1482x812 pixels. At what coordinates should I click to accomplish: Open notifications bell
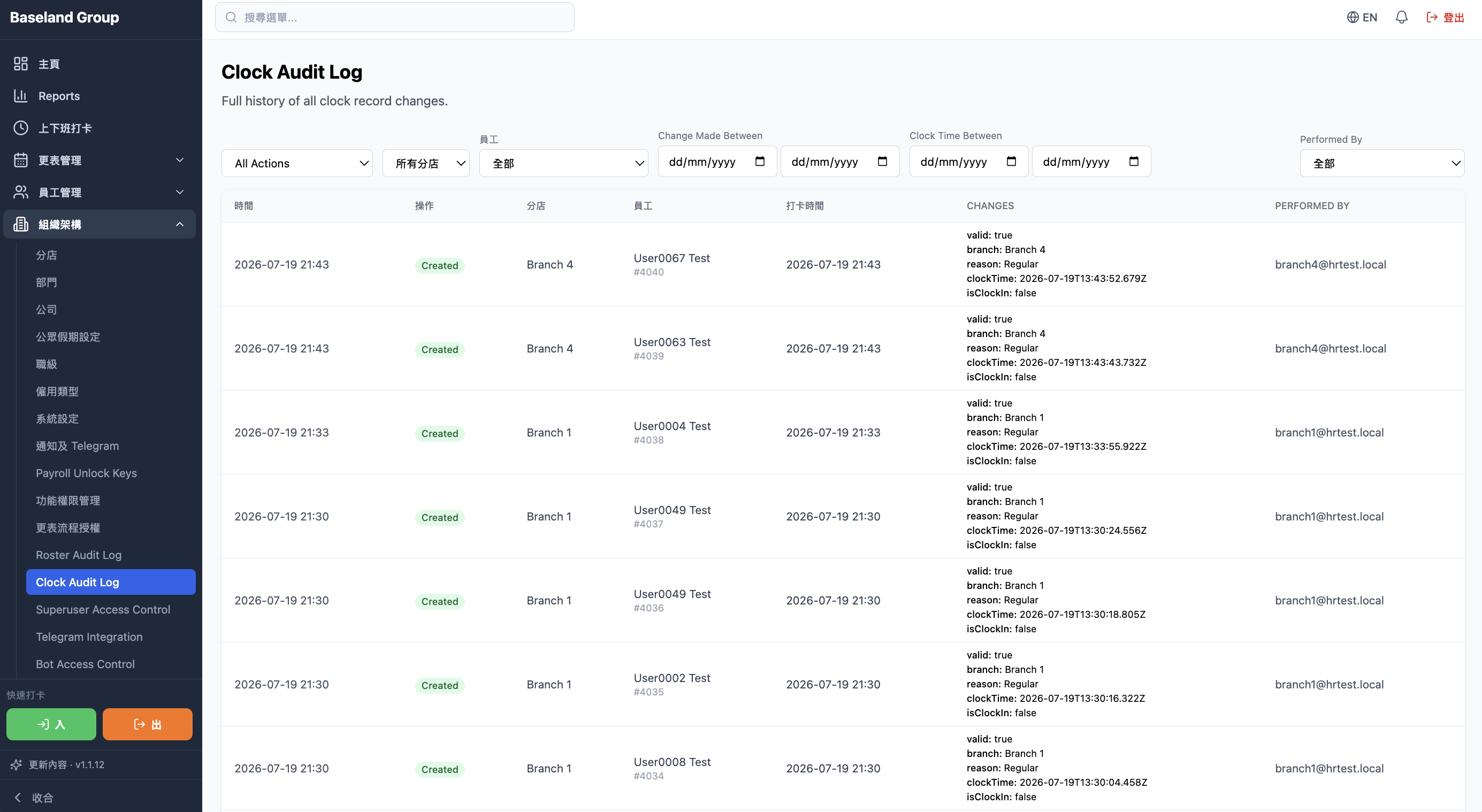[1401, 17]
